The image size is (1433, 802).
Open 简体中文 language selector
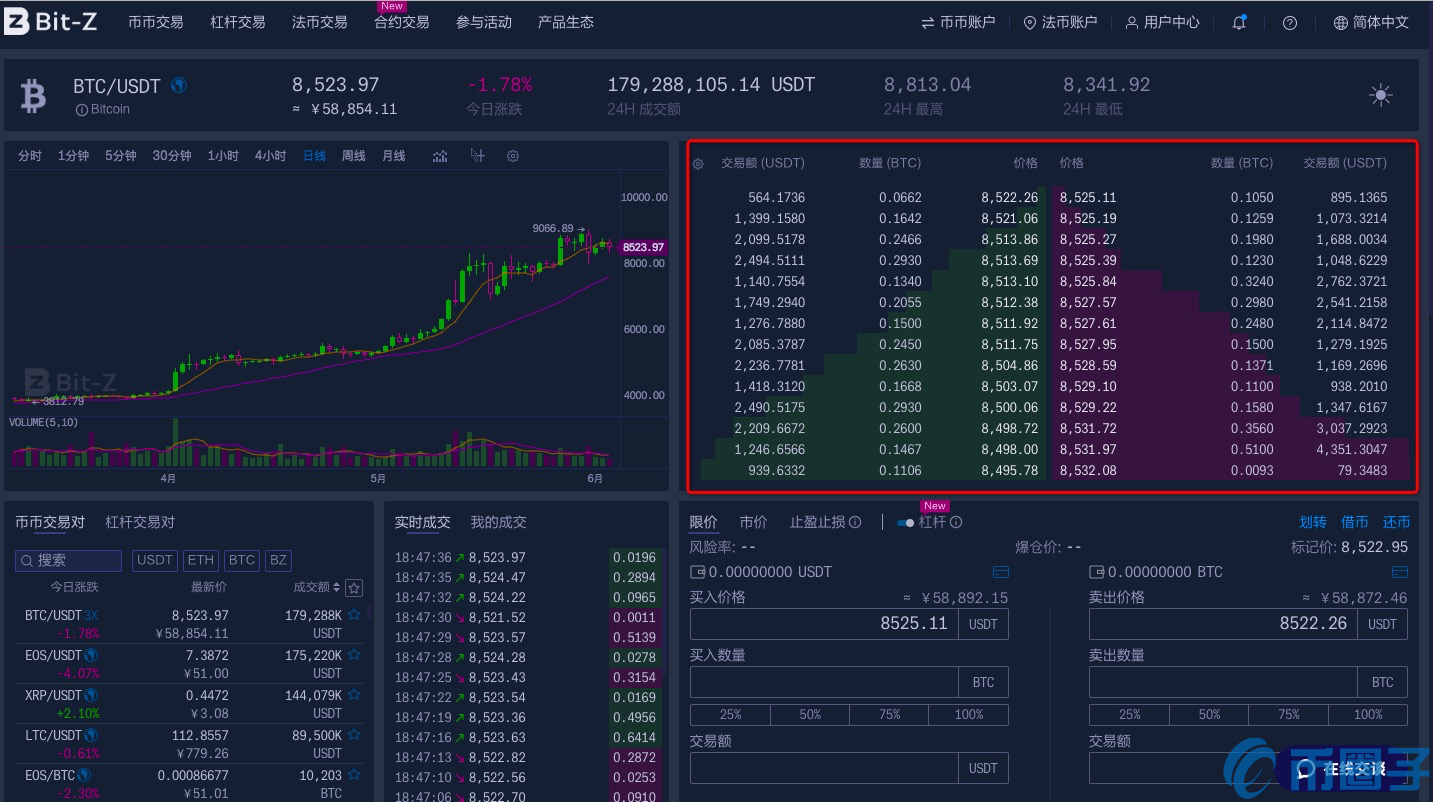pos(1371,22)
